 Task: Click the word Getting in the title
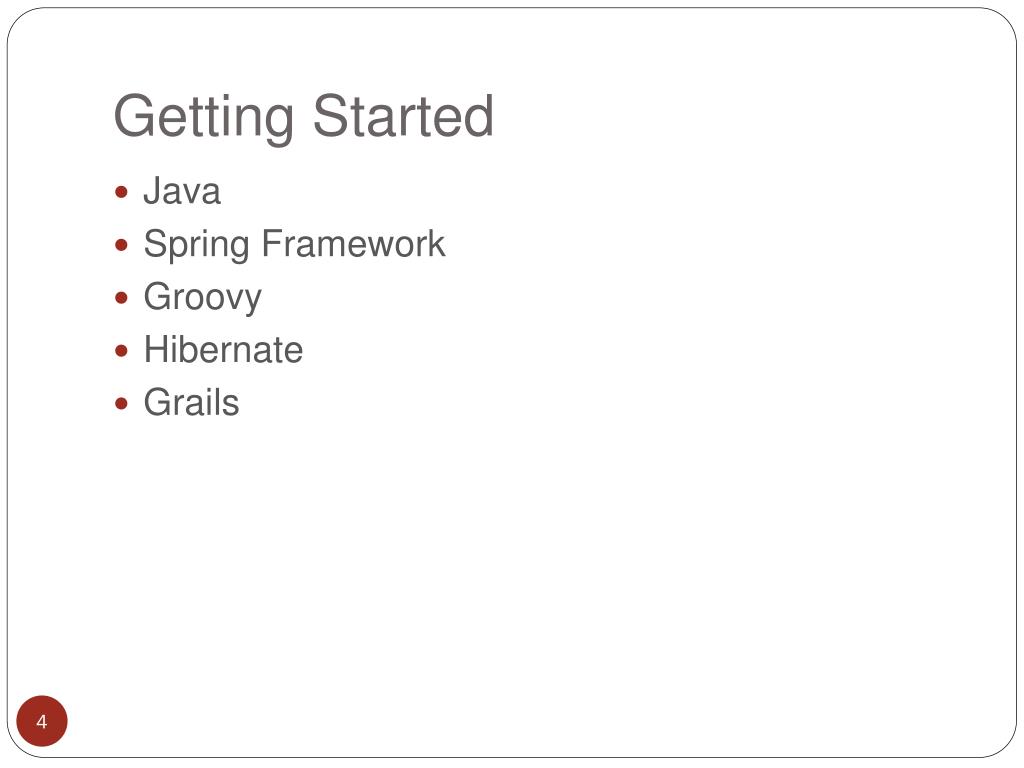tap(203, 116)
